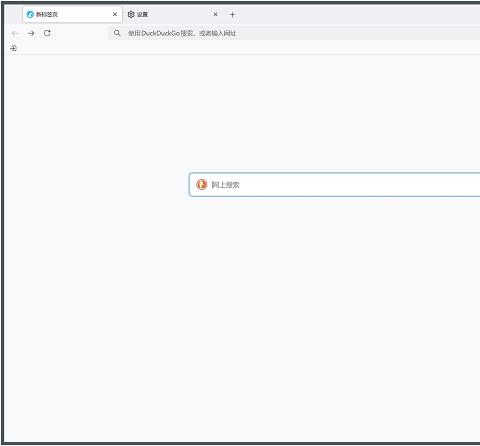Open a new tab with plus button
The width and height of the screenshot is (480, 446).
(232, 15)
